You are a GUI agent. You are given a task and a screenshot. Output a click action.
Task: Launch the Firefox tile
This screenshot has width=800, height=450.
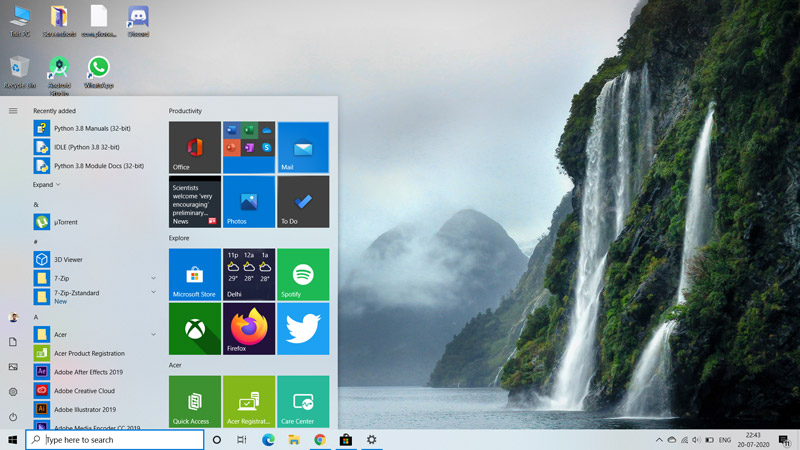point(249,329)
